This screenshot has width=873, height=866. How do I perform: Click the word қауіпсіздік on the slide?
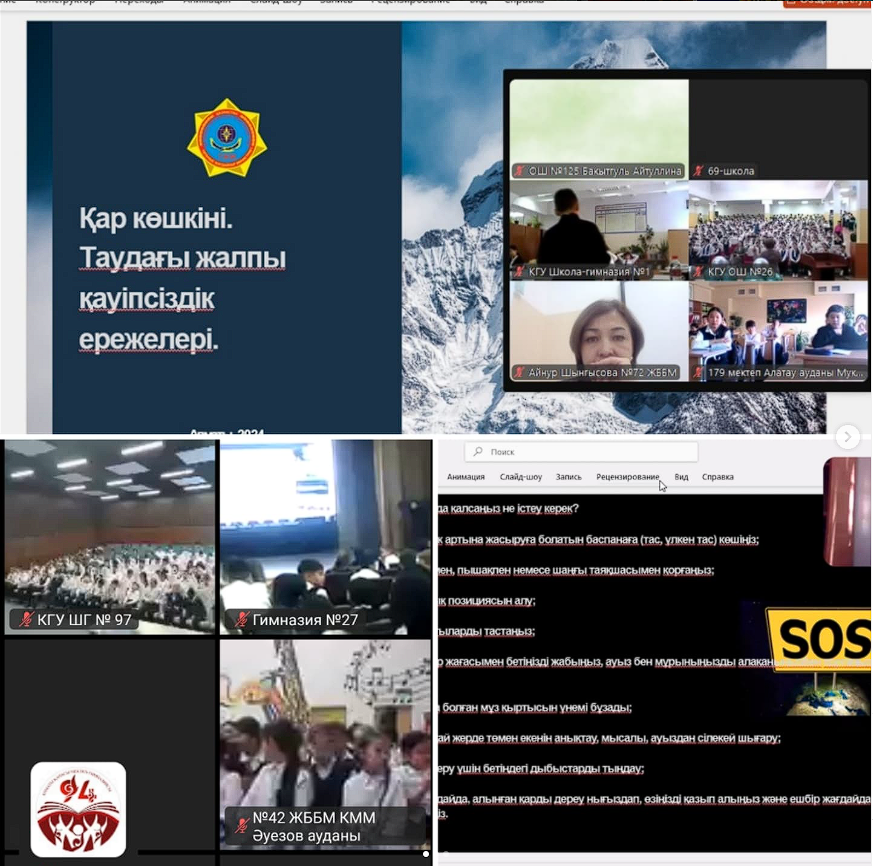(x=146, y=299)
